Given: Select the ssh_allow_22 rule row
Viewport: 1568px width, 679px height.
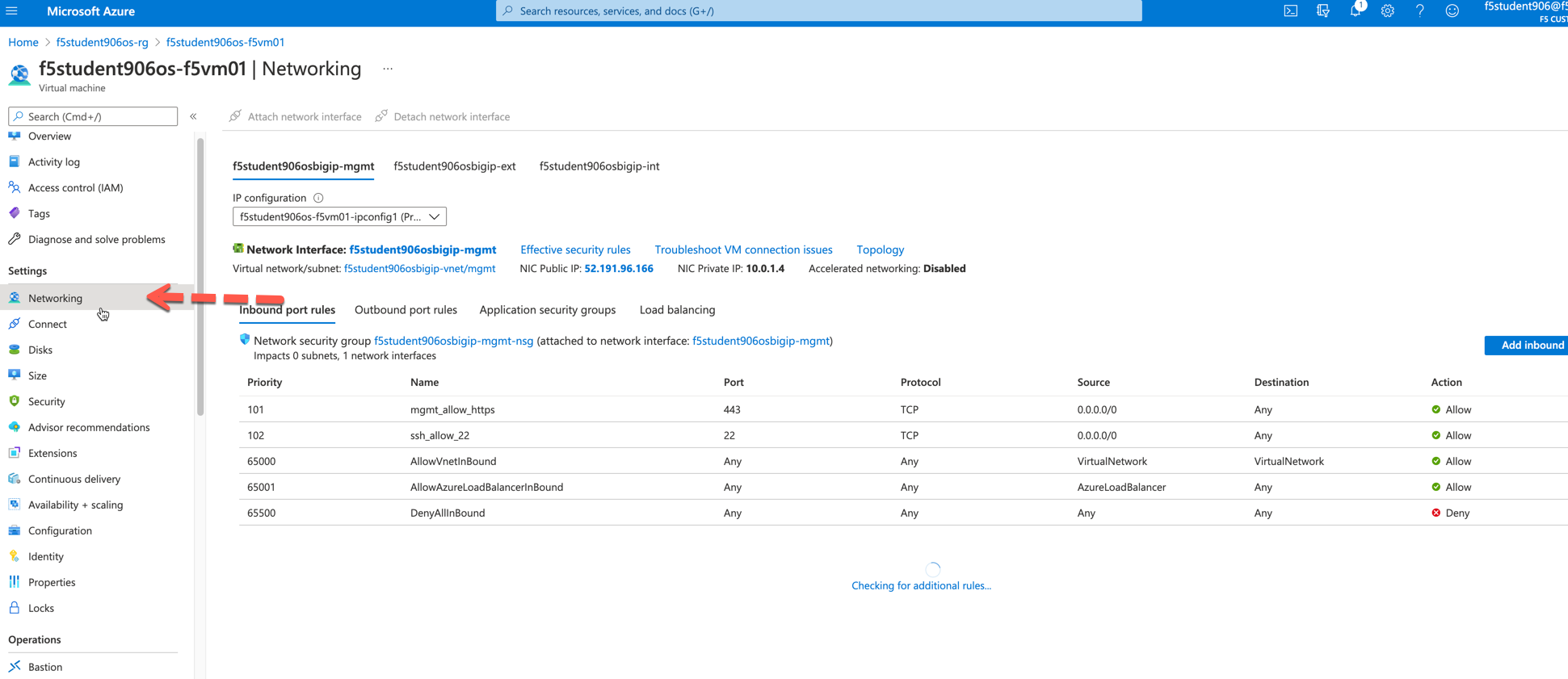Looking at the screenshot, I should click(903, 435).
